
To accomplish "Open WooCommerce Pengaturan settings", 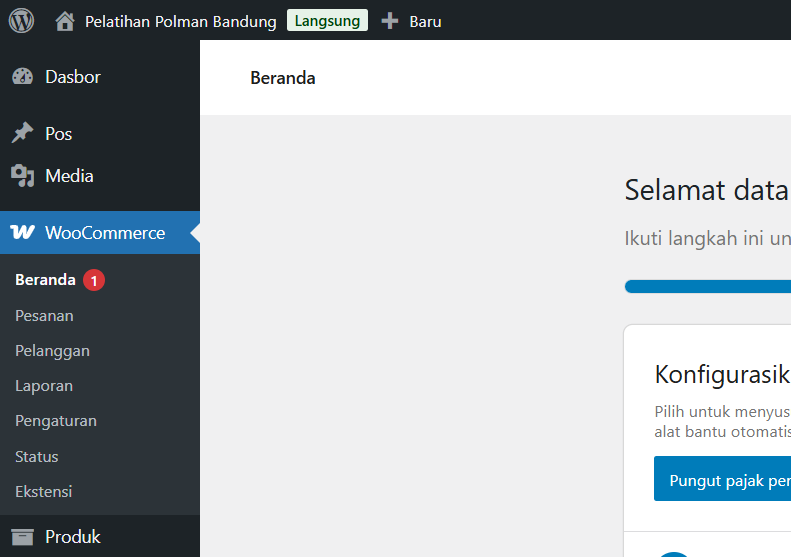I will 56,421.
